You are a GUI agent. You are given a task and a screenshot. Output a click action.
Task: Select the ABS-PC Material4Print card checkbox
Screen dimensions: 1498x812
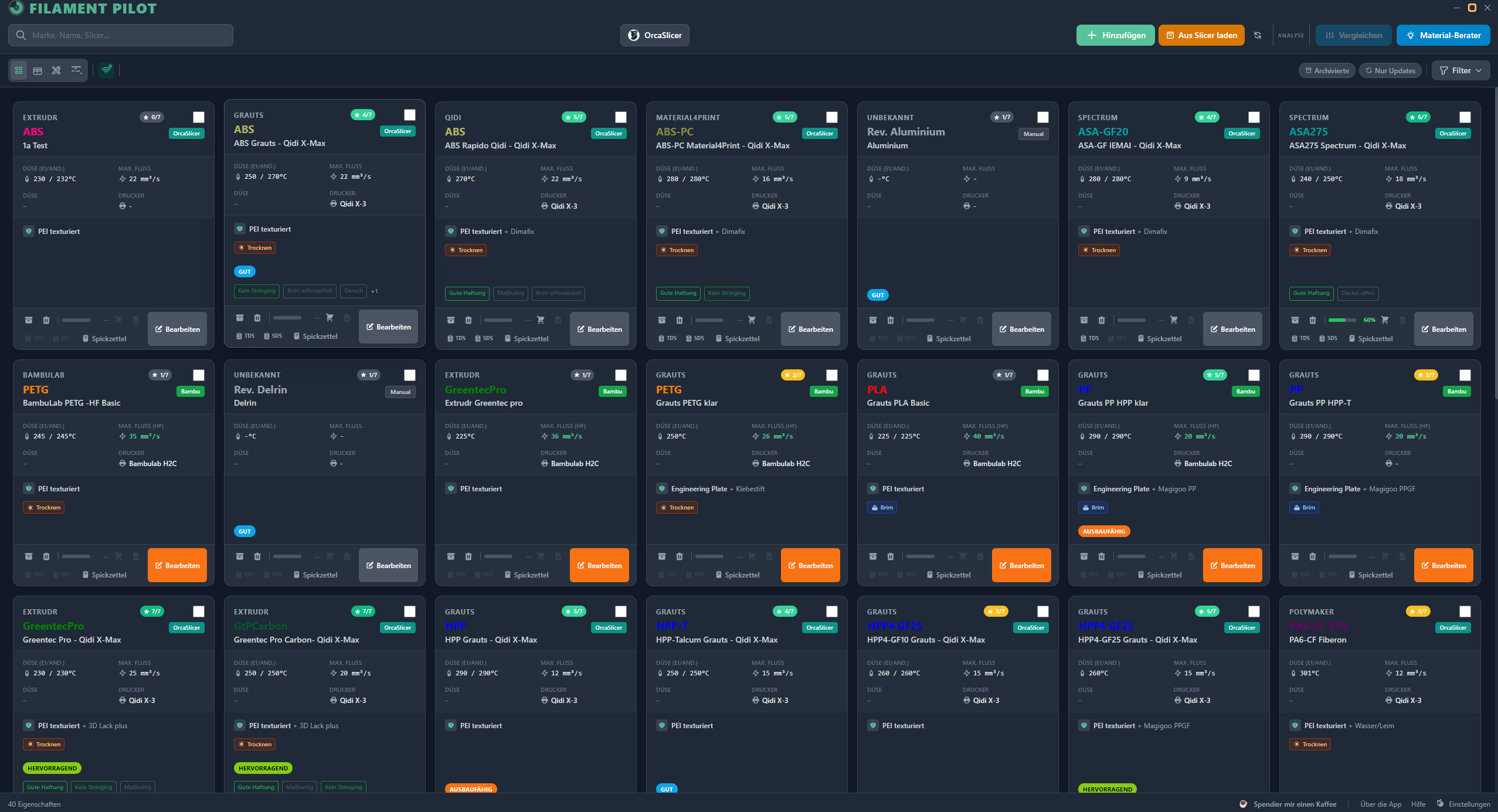832,117
